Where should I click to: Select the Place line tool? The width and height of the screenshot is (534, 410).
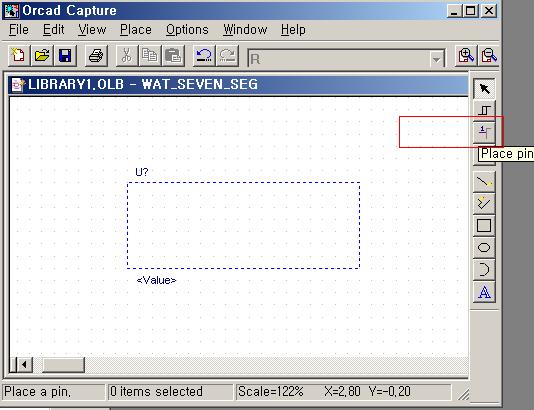pyautogui.click(x=484, y=182)
